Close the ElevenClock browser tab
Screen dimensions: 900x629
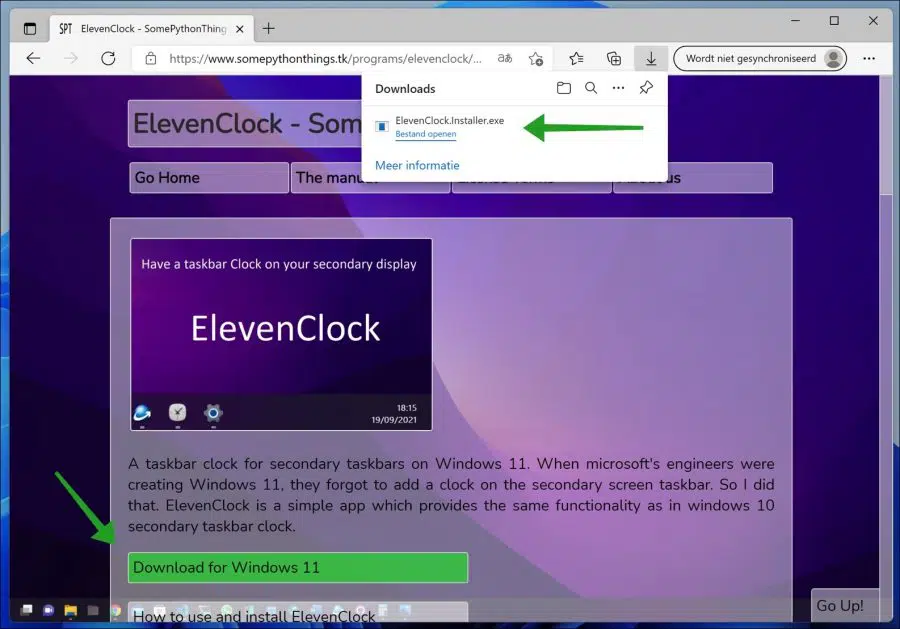pyautogui.click(x=240, y=29)
